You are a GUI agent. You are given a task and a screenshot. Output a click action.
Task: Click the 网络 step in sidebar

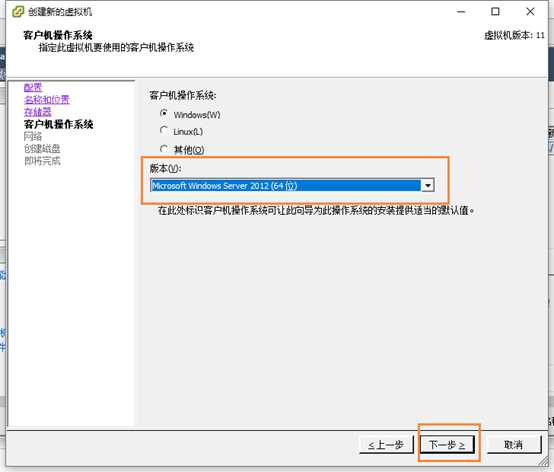point(33,136)
